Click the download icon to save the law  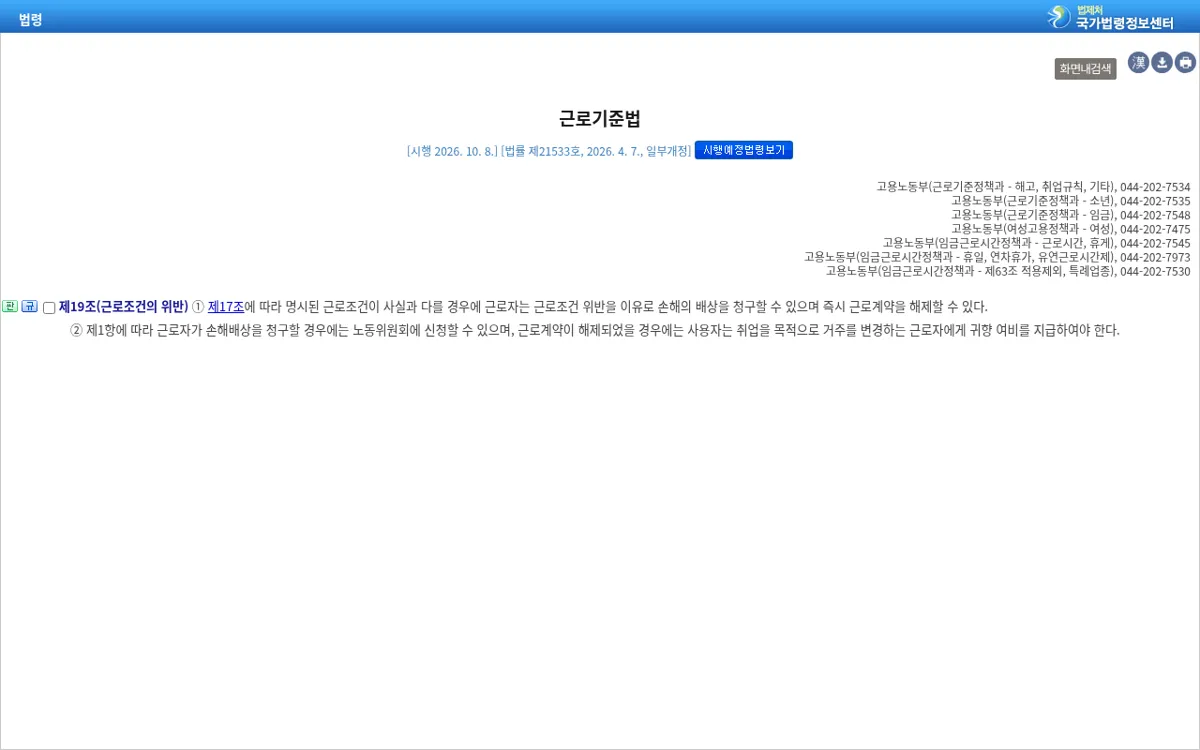coord(1162,63)
